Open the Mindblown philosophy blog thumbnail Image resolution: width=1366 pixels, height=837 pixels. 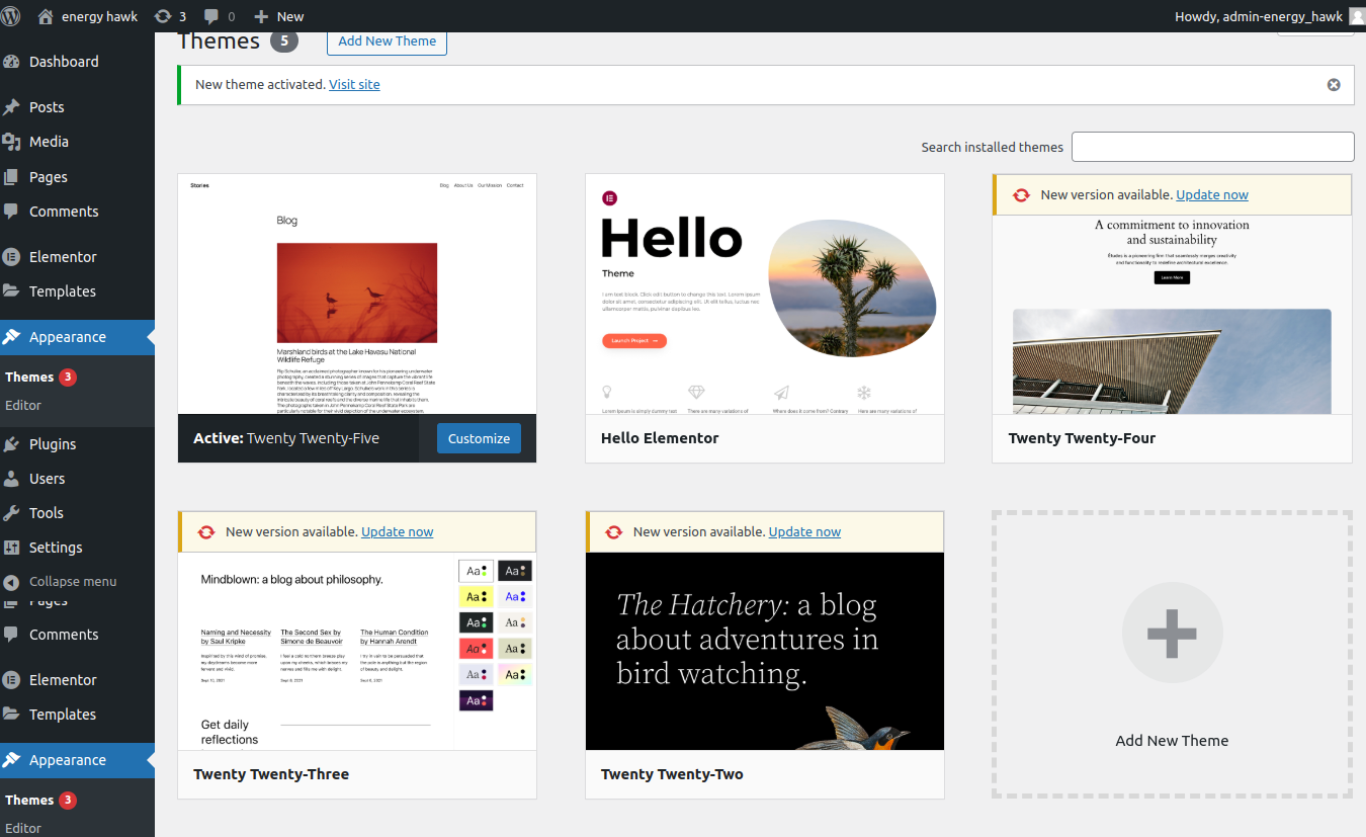(x=357, y=651)
